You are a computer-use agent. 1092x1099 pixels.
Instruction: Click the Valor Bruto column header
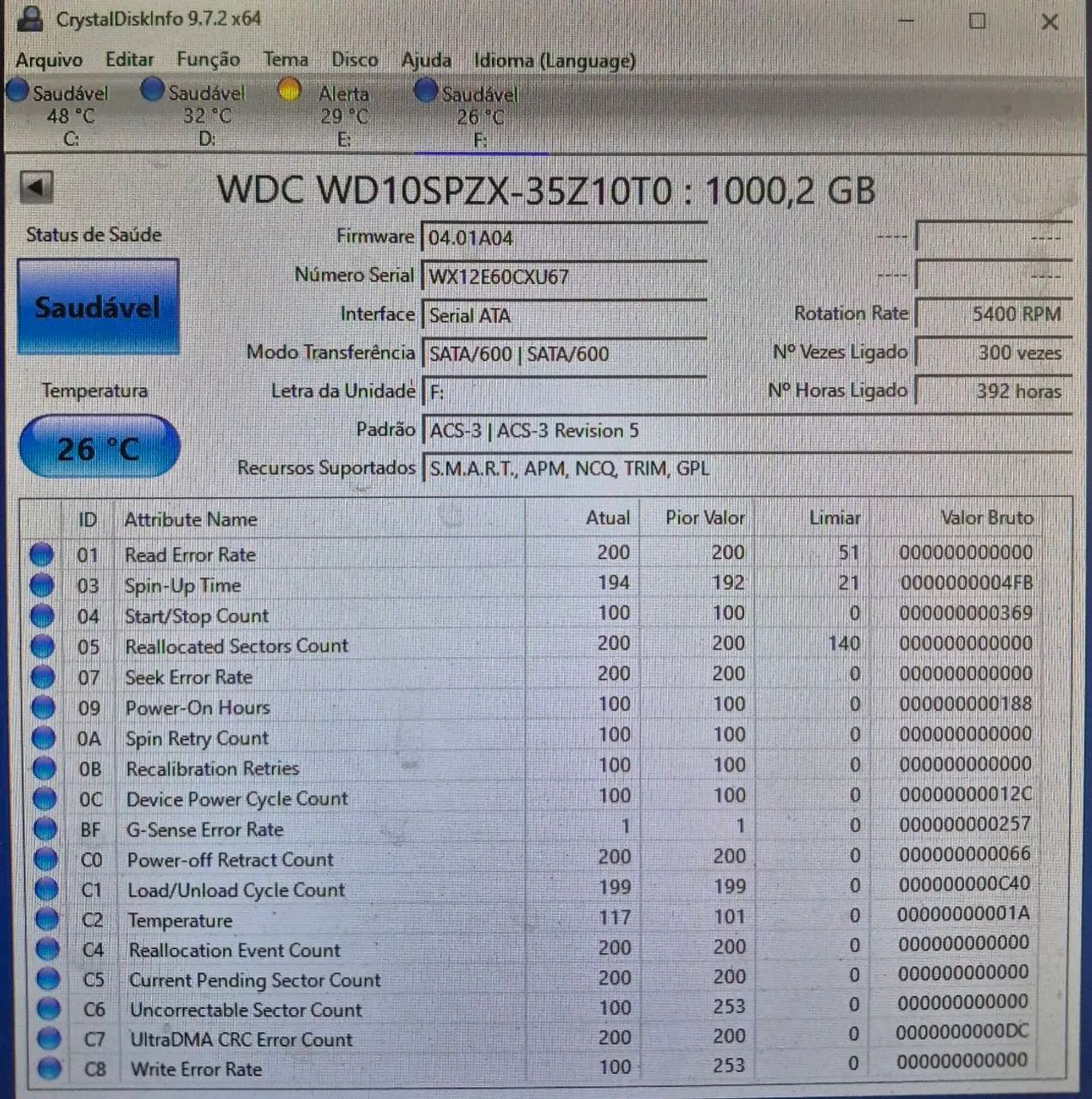click(x=986, y=518)
